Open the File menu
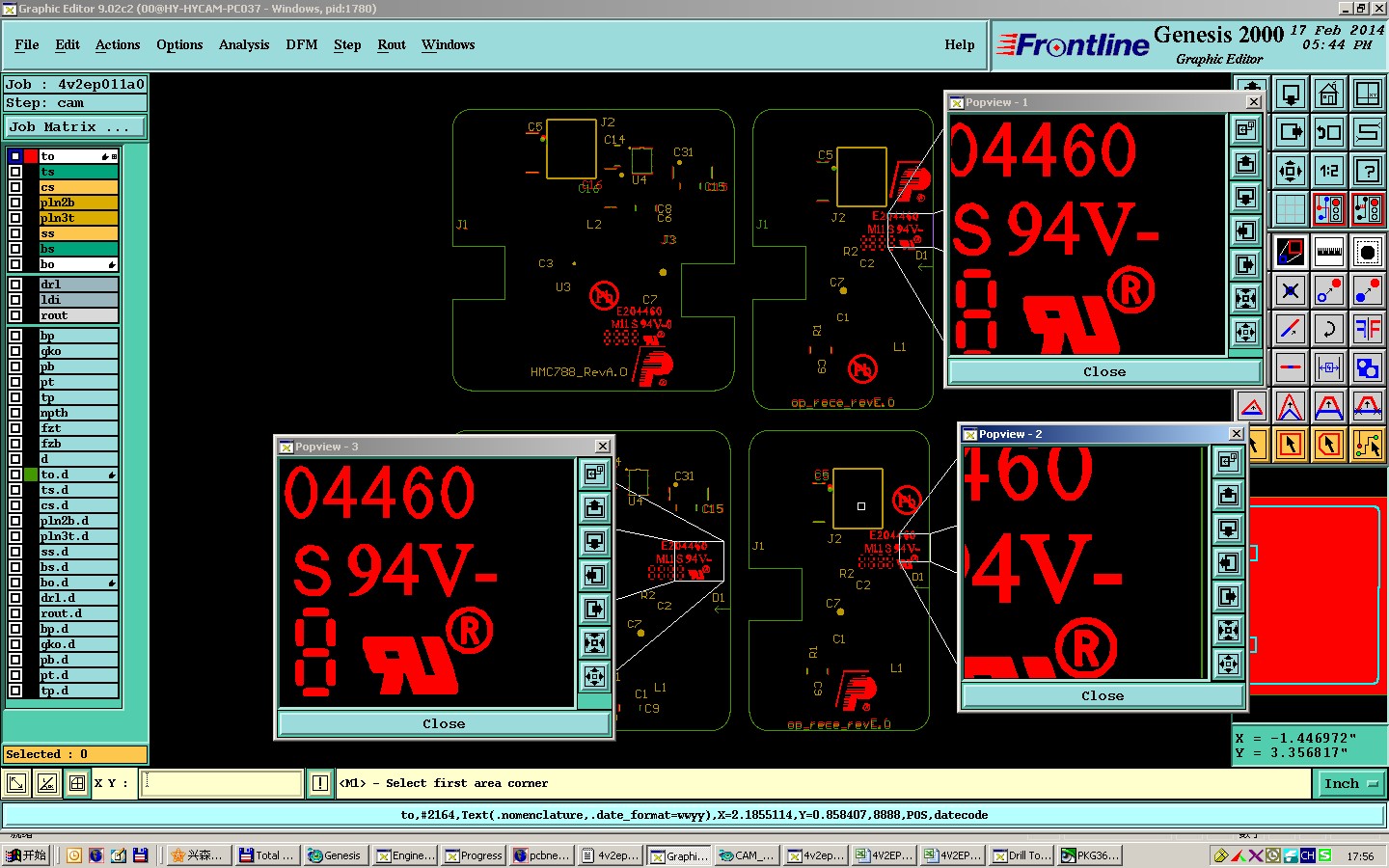The image size is (1389, 868). click(x=27, y=44)
